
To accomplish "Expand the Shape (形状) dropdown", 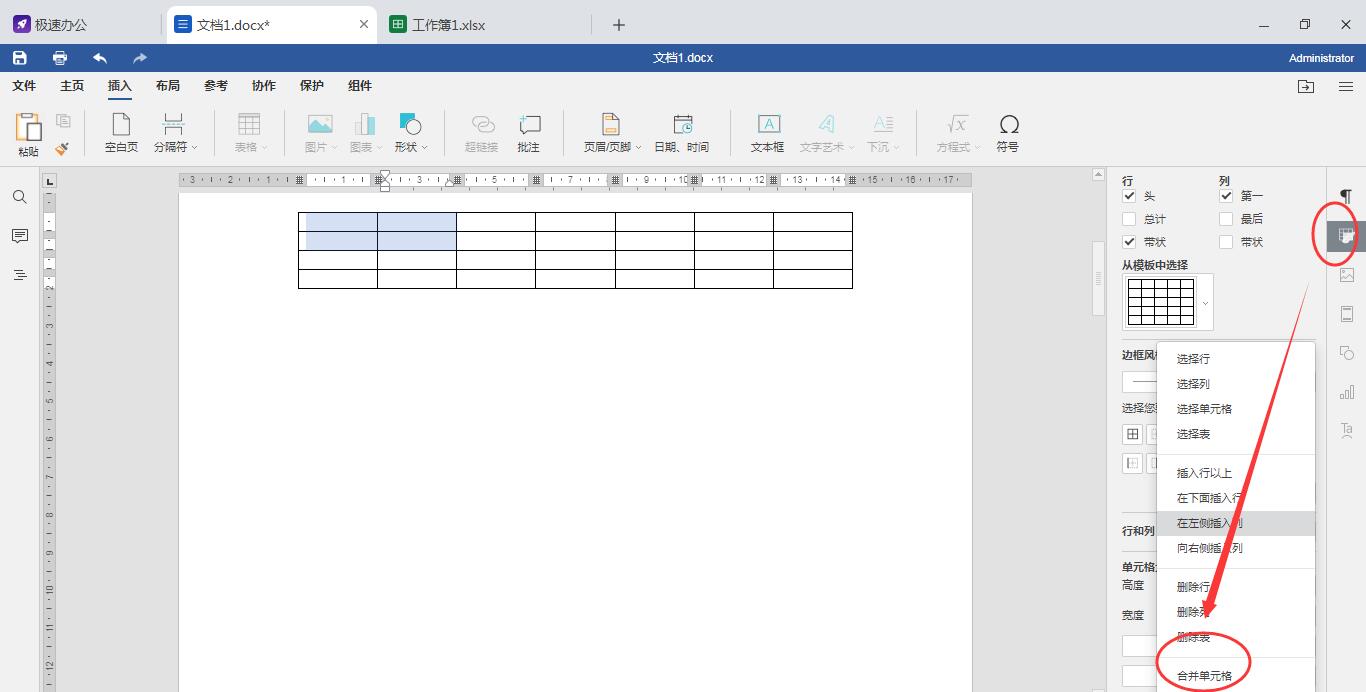I will pos(410,133).
